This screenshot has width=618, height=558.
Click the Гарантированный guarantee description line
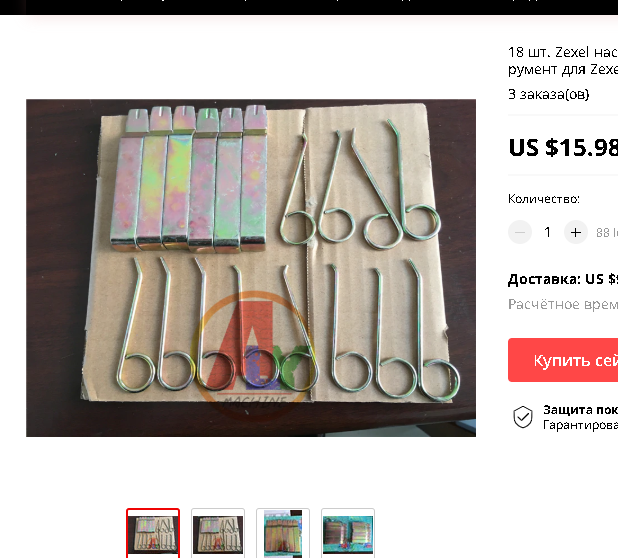pos(580,425)
